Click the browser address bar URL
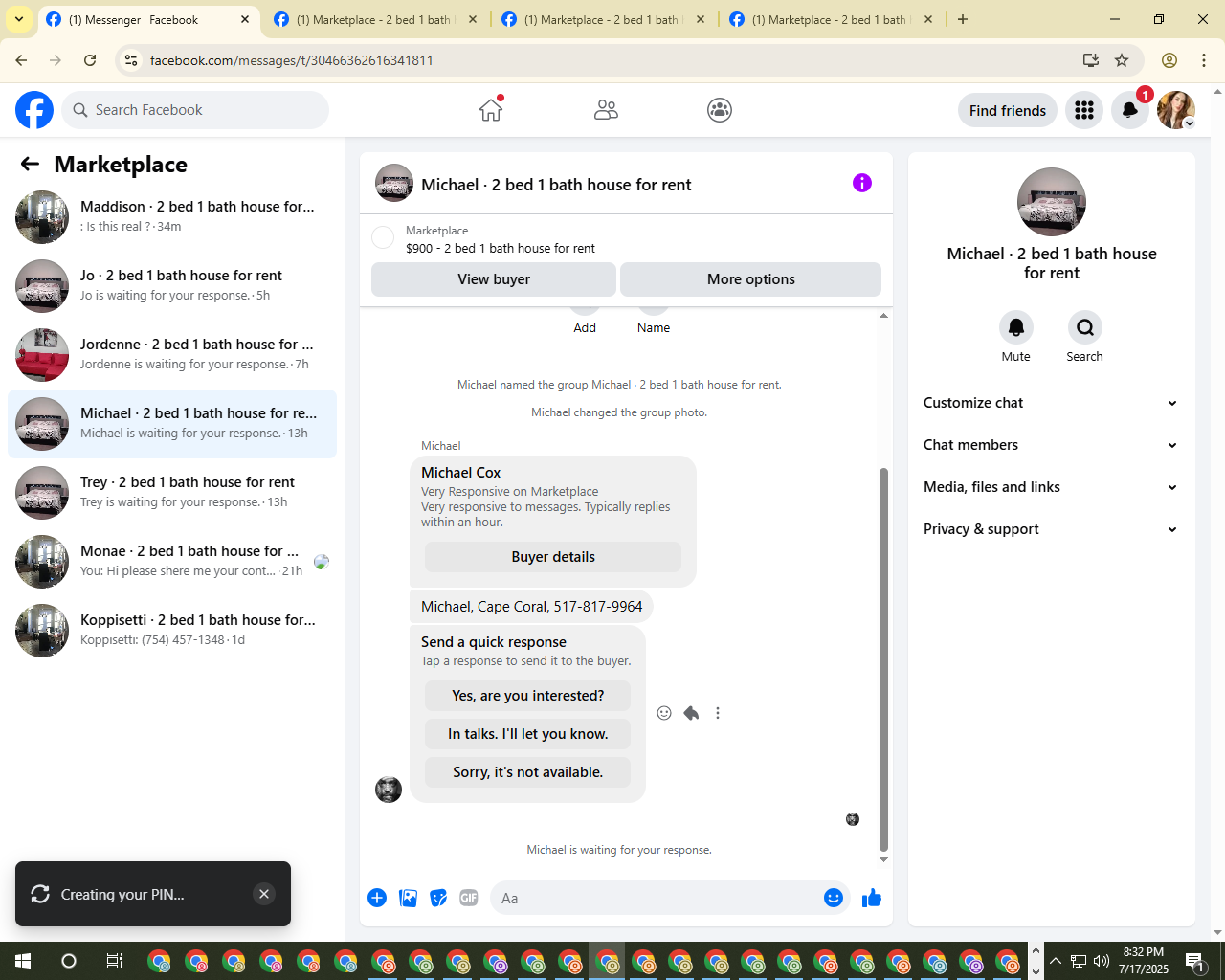 point(292,60)
